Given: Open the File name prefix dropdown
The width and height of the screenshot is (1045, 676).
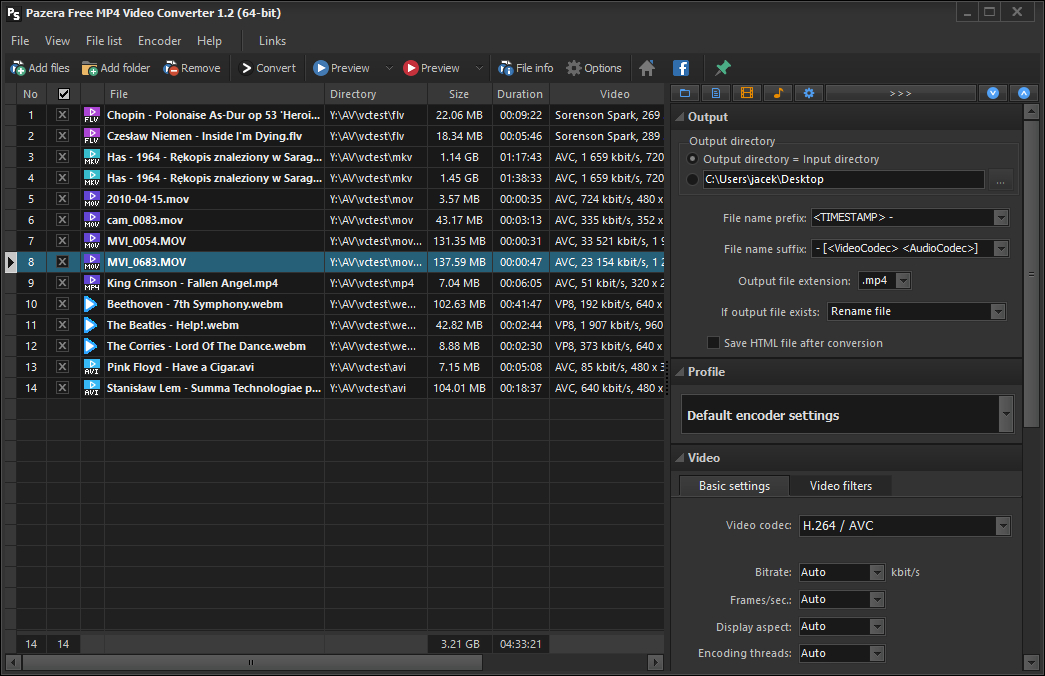Looking at the screenshot, I should [x=1001, y=217].
